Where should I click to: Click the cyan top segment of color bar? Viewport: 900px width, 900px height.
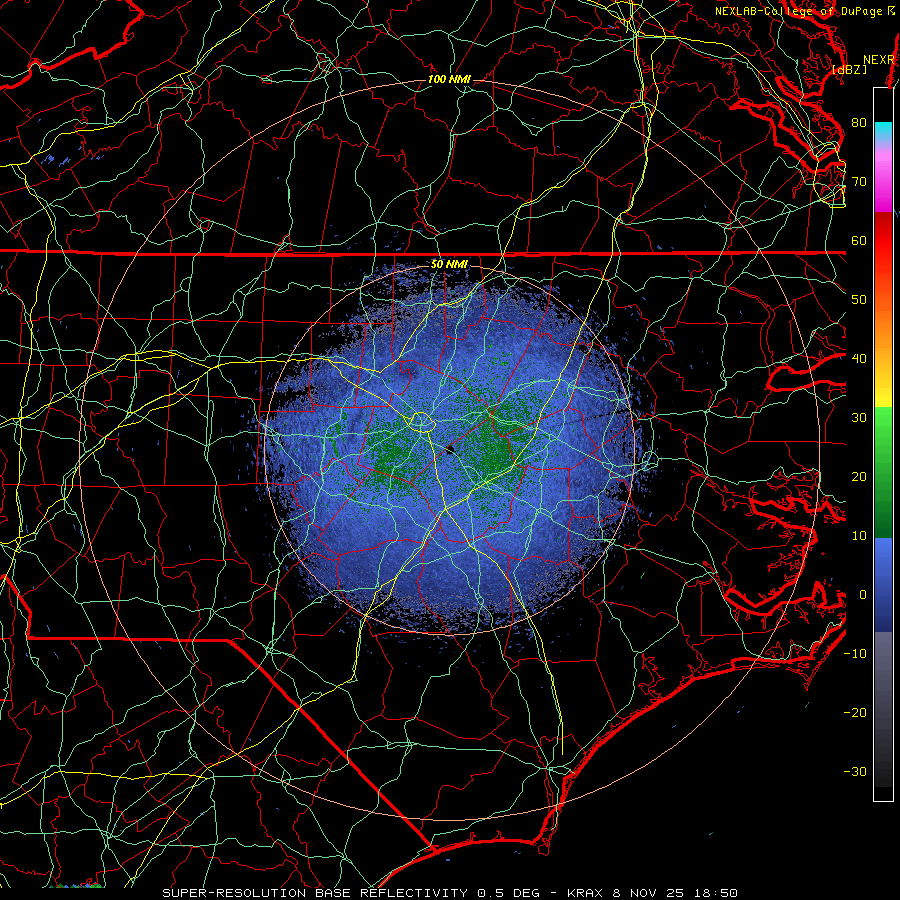(x=883, y=131)
